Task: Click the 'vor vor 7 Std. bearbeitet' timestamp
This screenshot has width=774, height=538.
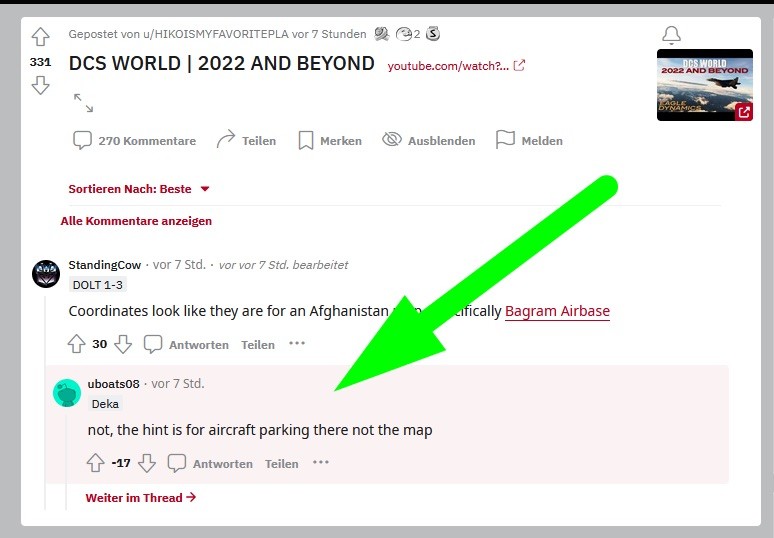Action: pos(283,265)
